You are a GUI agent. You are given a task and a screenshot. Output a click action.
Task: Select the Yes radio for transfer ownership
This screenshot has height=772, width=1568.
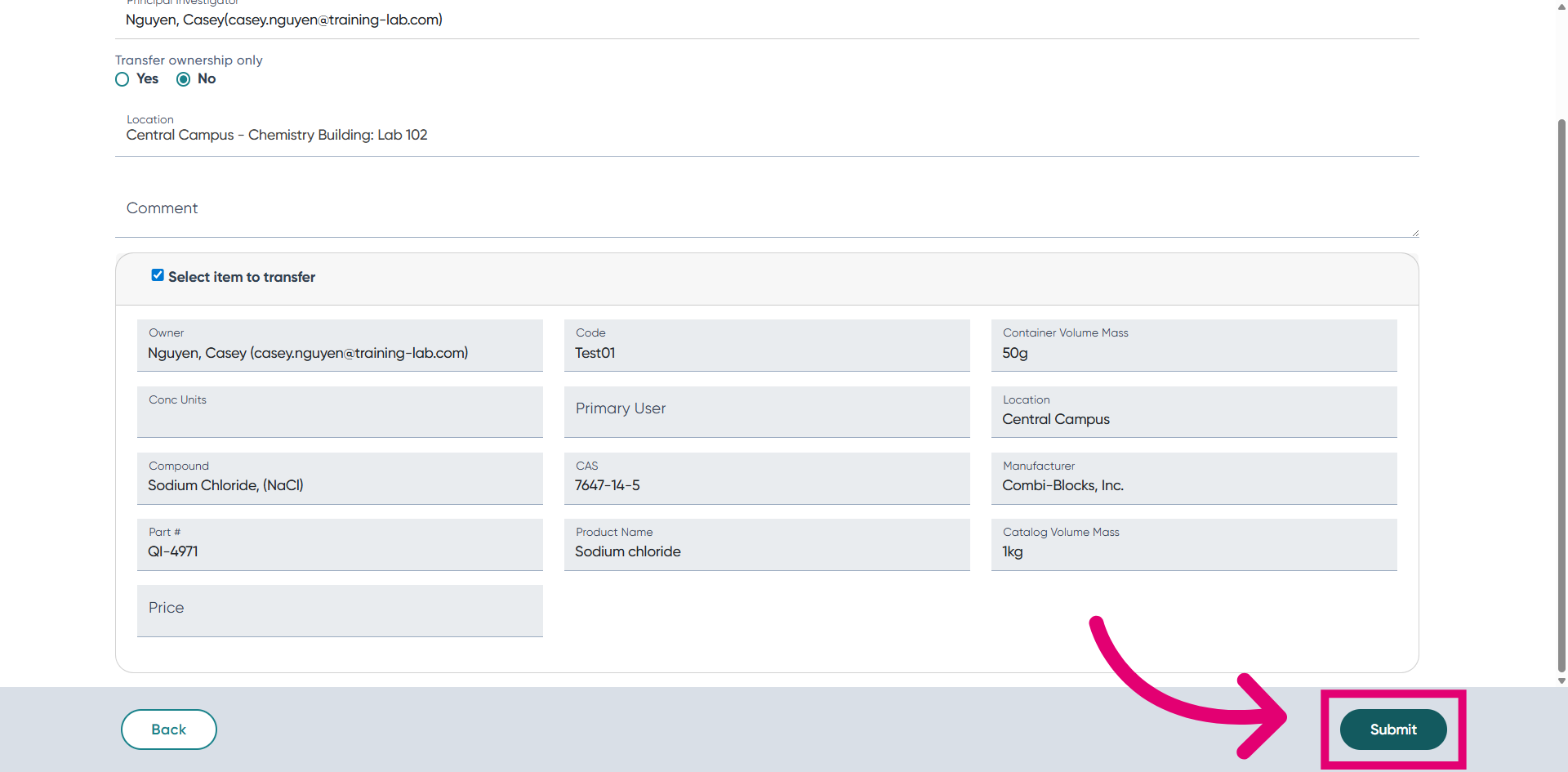(122, 79)
